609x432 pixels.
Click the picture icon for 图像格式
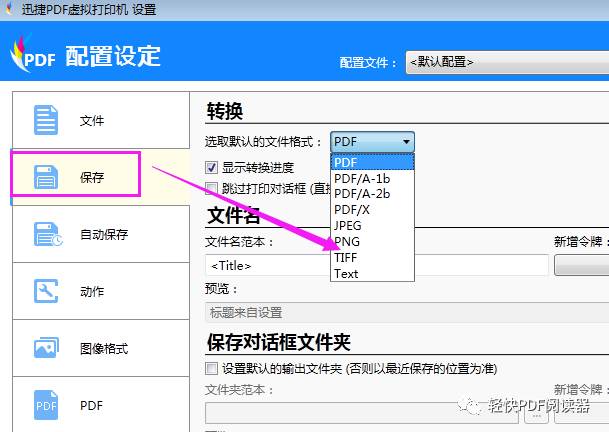[x=46, y=348]
